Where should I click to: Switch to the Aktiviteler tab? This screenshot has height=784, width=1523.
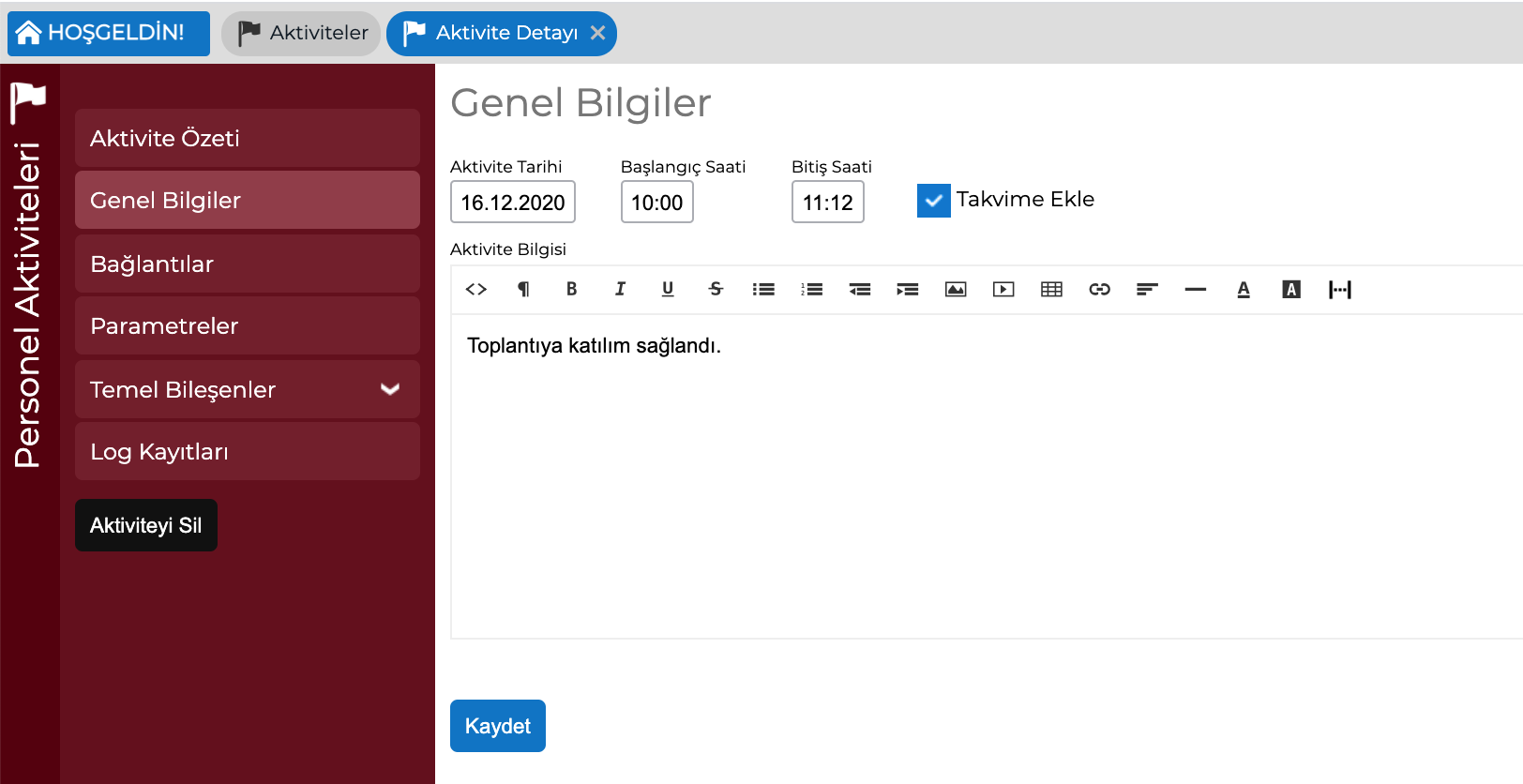click(301, 34)
